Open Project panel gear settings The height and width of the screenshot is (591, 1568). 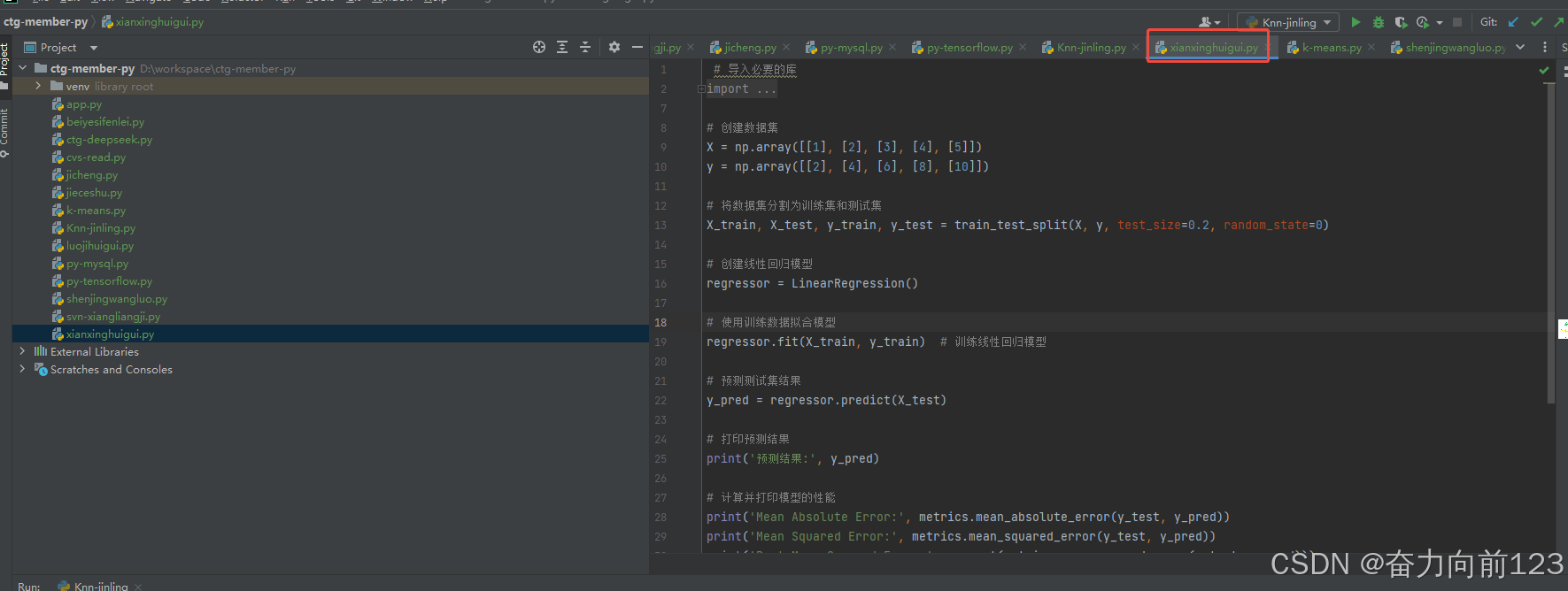(614, 47)
